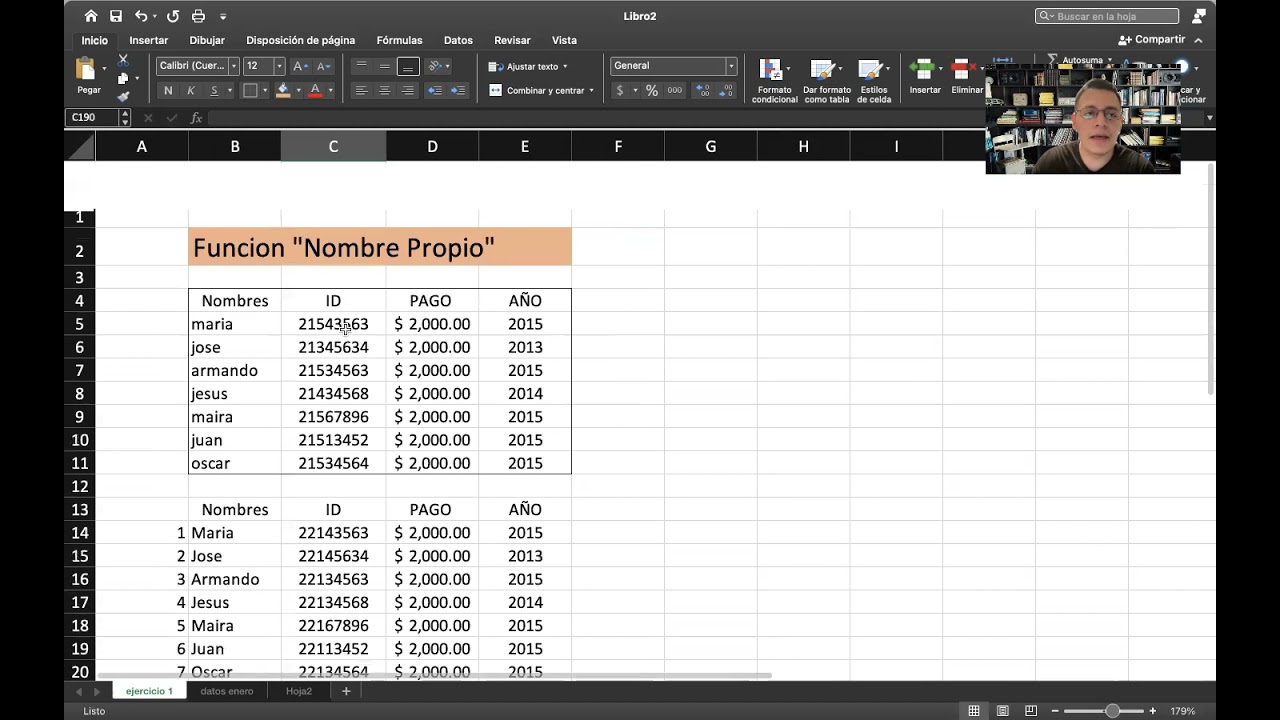
Task: Decrease the cell indent
Action: coord(434,90)
